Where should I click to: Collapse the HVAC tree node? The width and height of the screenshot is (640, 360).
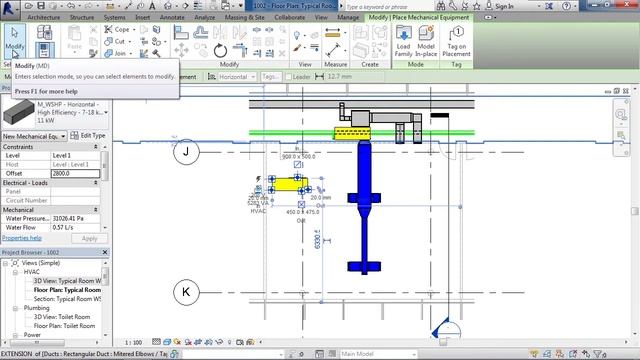[x=15, y=272]
